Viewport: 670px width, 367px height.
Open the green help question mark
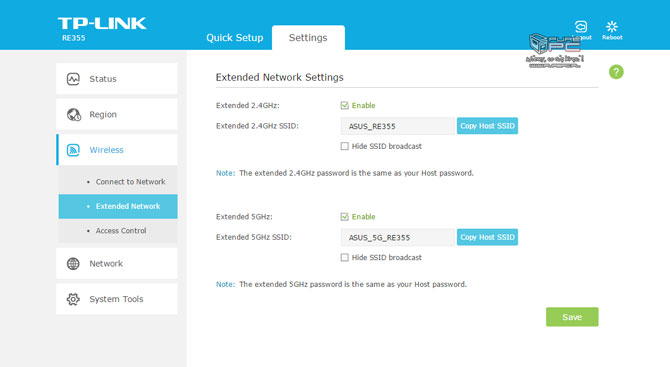pos(616,72)
